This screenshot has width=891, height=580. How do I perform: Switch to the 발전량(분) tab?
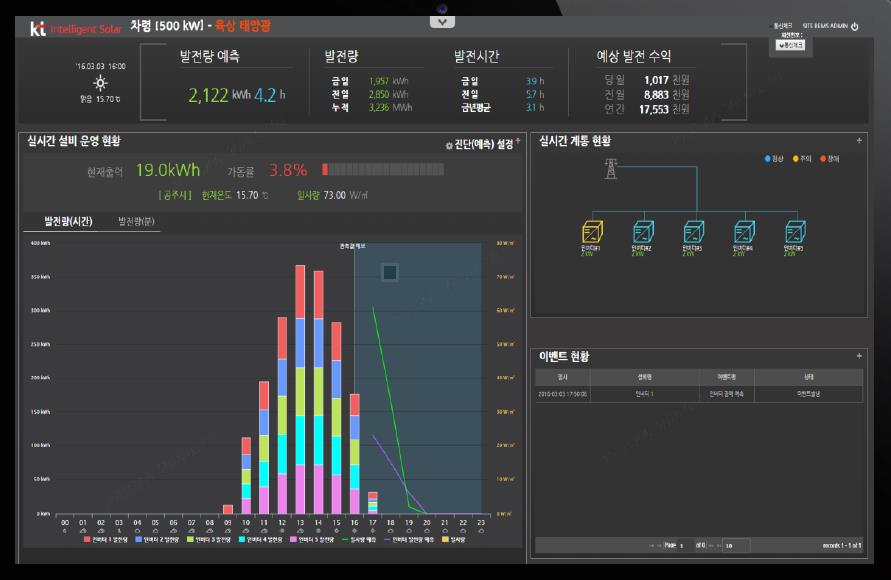click(x=136, y=221)
